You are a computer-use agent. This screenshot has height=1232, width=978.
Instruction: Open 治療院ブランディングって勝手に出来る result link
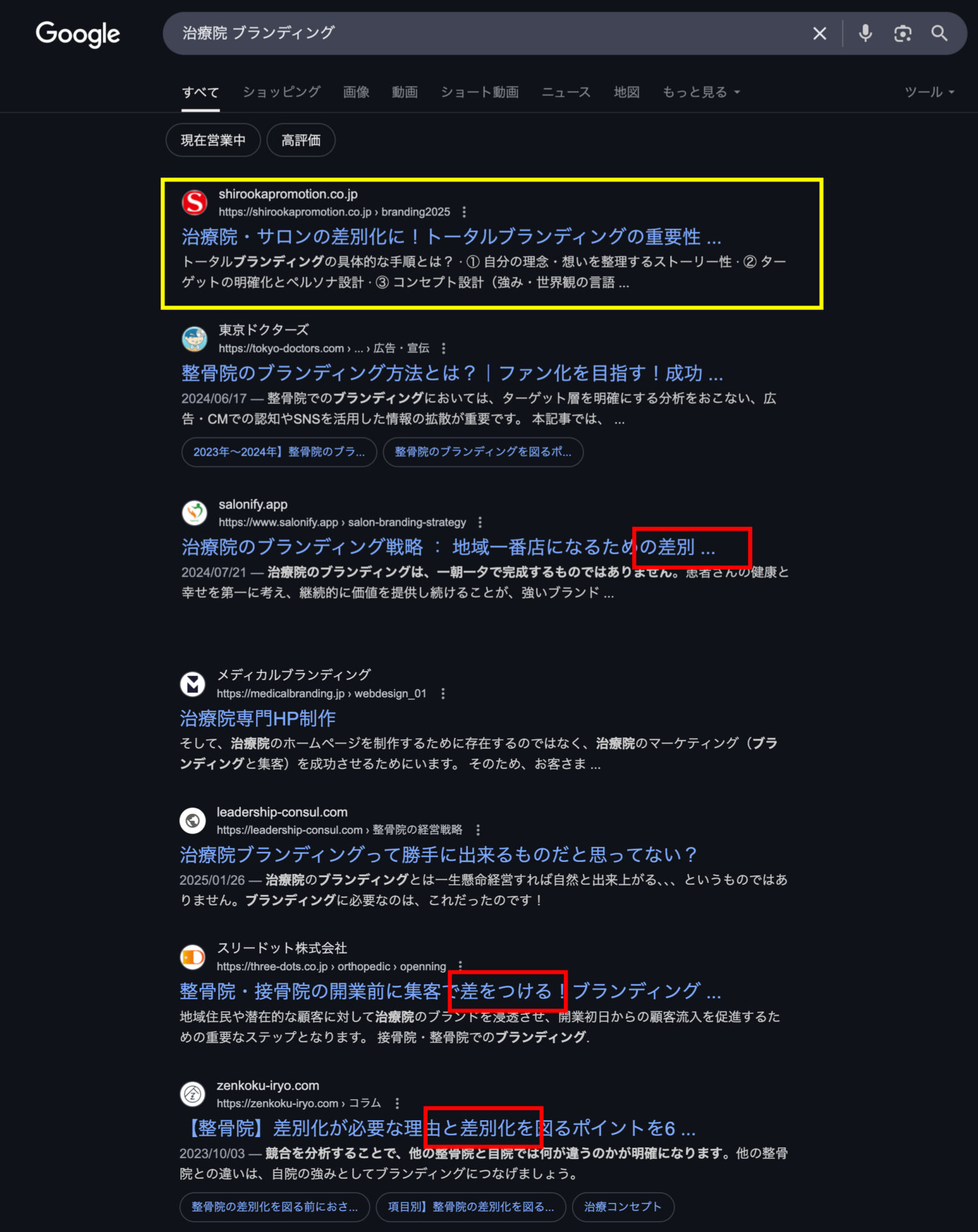(438, 855)
